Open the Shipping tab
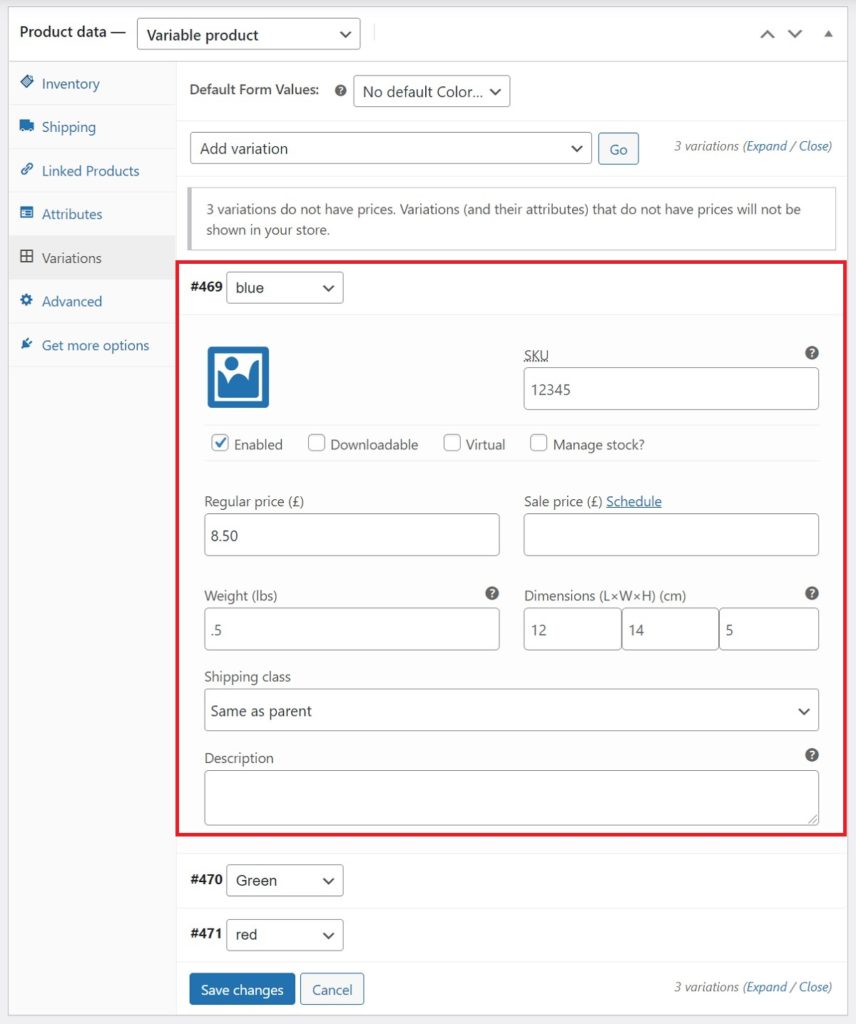 (92, 127)
